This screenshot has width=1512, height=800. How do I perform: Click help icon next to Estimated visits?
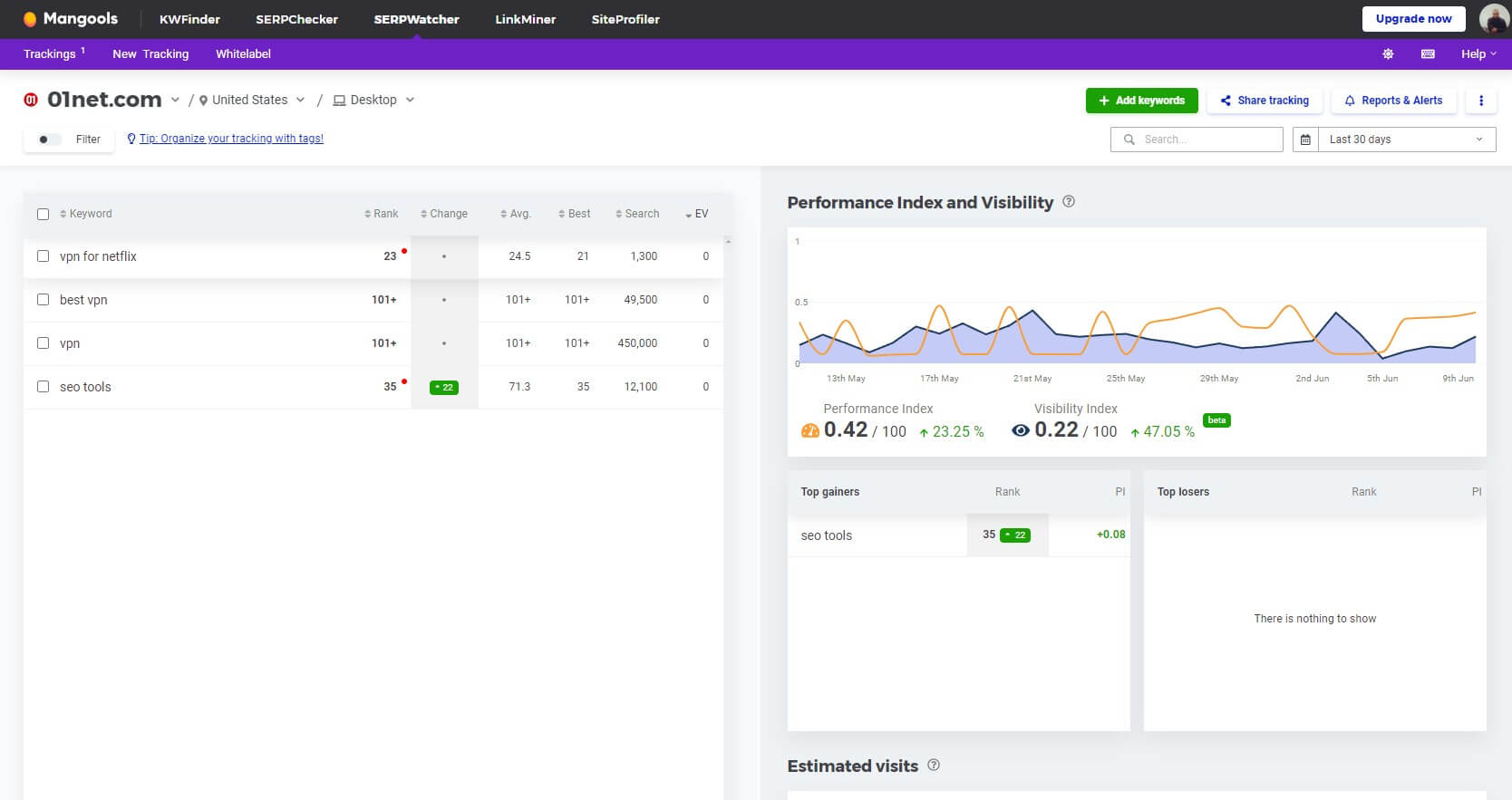pos(934,765)
